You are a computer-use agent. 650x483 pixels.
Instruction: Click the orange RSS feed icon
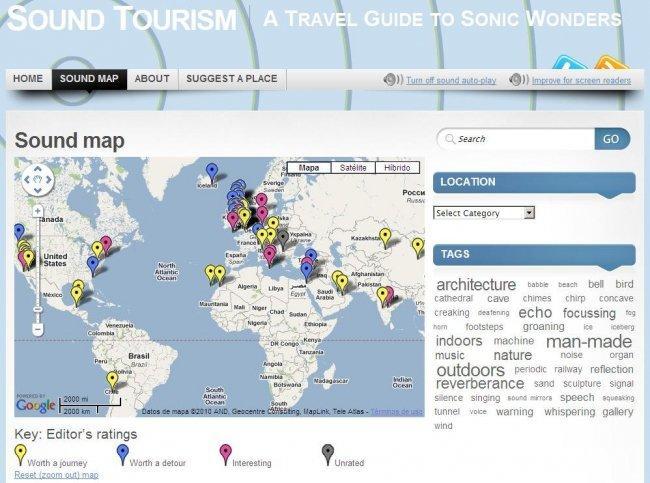(611, 62)
